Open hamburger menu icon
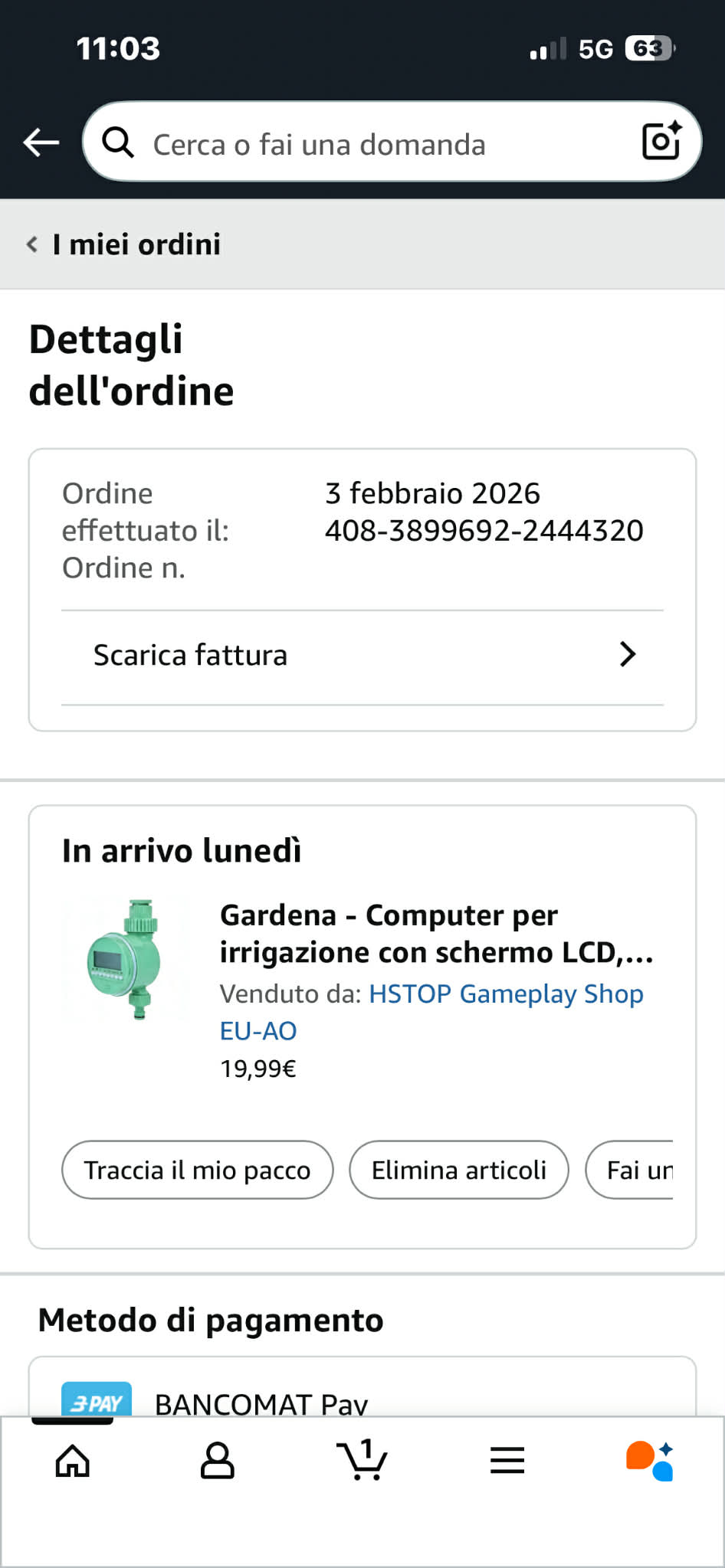 (507, 1461)
